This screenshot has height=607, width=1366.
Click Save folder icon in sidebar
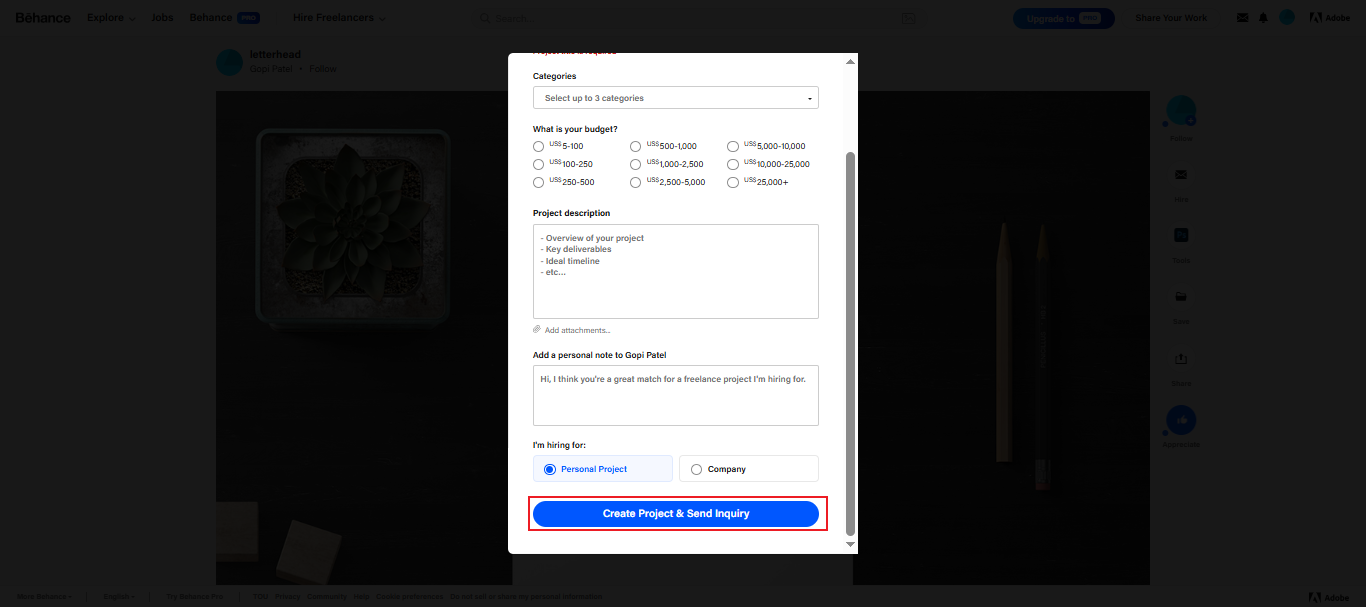[1181, 297]
